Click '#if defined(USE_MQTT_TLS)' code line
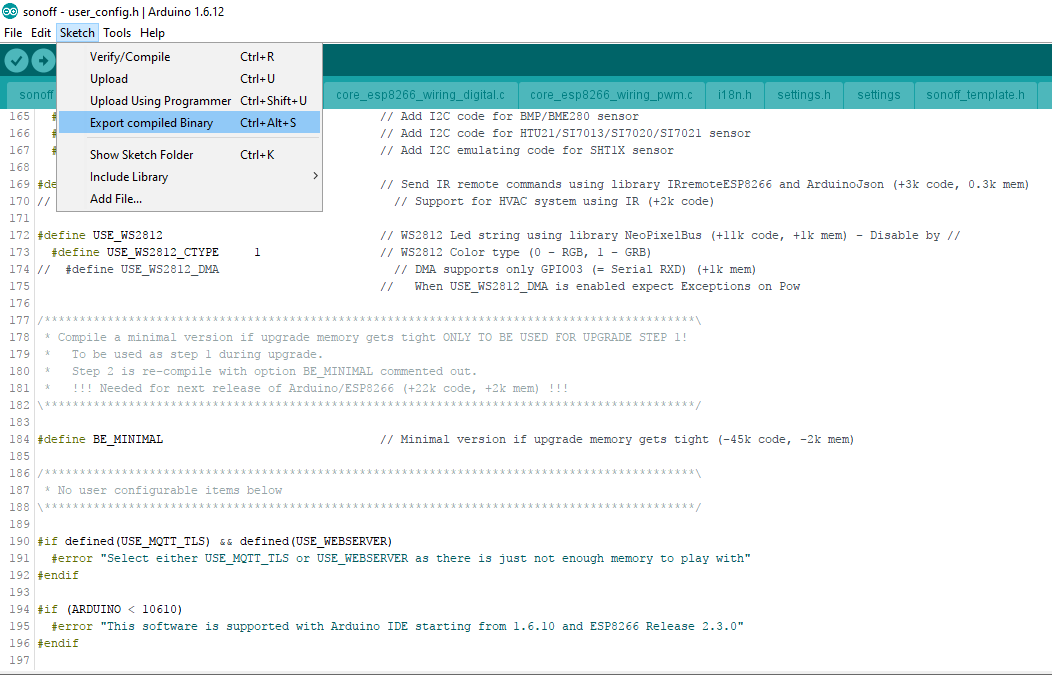Screen dimensions: 1052x675 (215, 541)
